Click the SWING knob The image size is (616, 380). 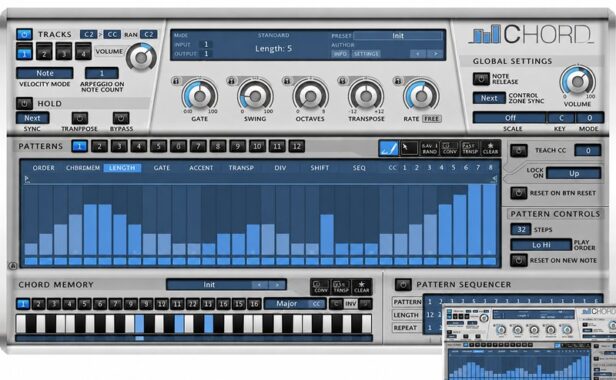point(255,95)
